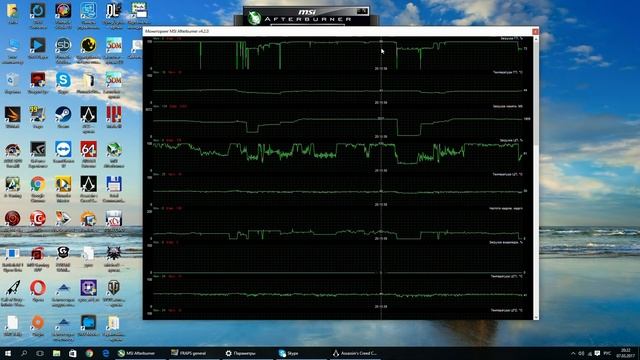Click the MSI Afterburner main window header
Viewport: 640px width, 360px height.
coord(307,16)
